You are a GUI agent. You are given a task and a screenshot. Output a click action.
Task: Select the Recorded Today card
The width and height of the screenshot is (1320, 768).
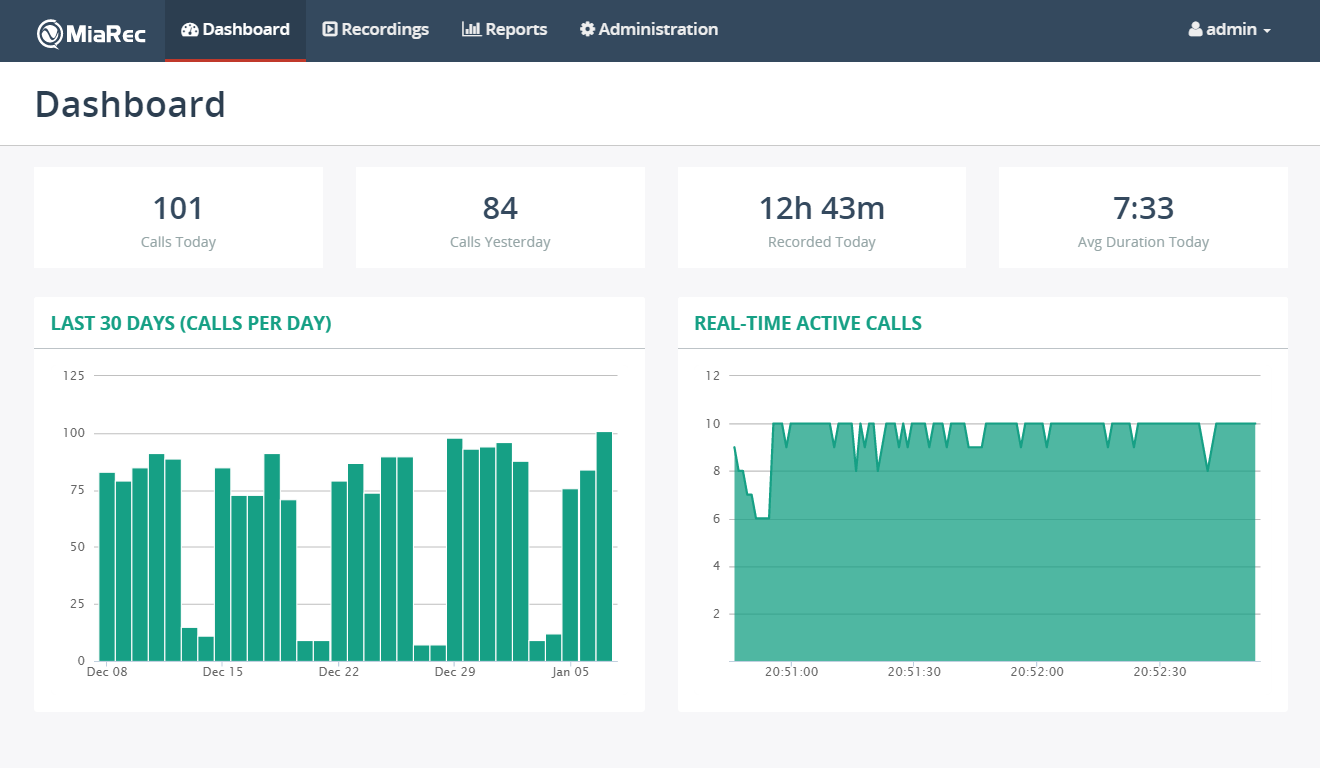click(x=821, y=217)
